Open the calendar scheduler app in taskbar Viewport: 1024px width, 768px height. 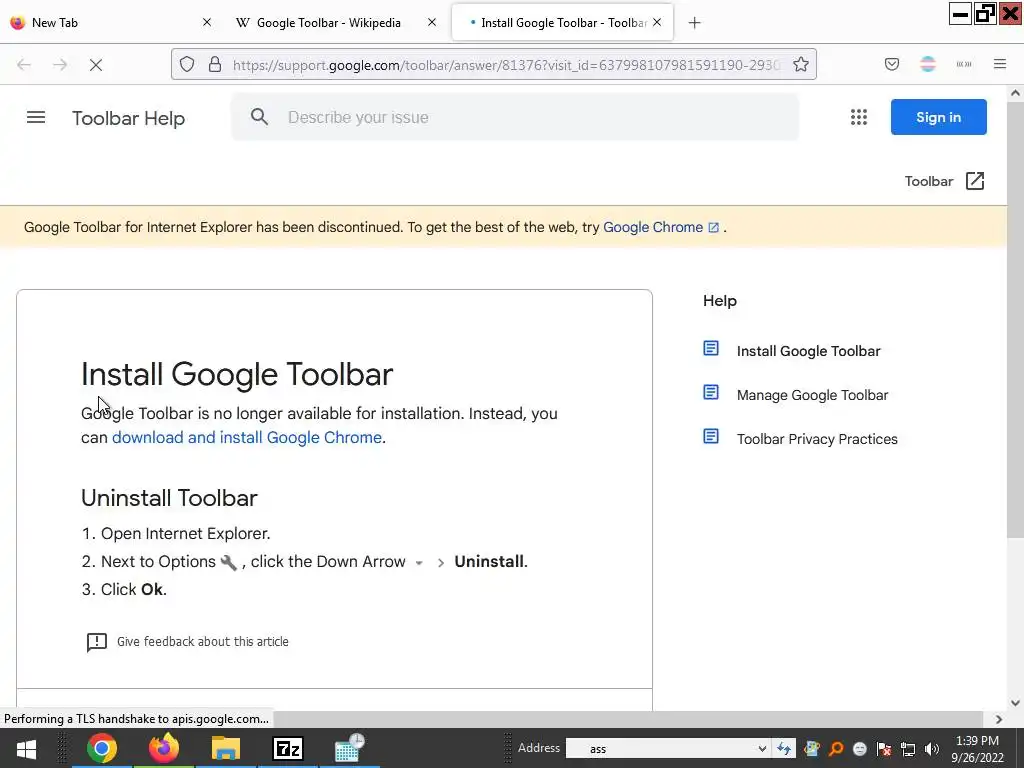(x=349, y=748)
